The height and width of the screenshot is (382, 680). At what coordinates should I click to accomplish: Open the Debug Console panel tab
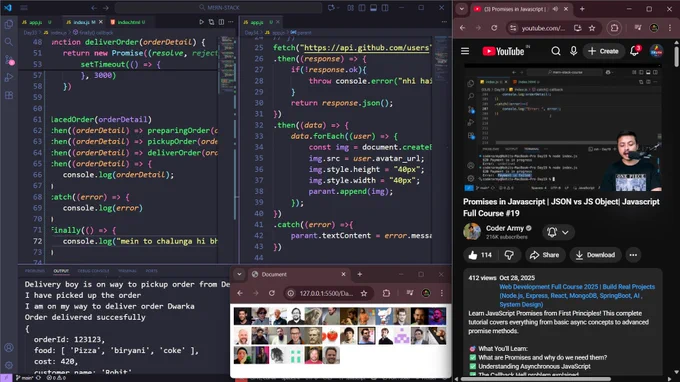coord(93,271)
